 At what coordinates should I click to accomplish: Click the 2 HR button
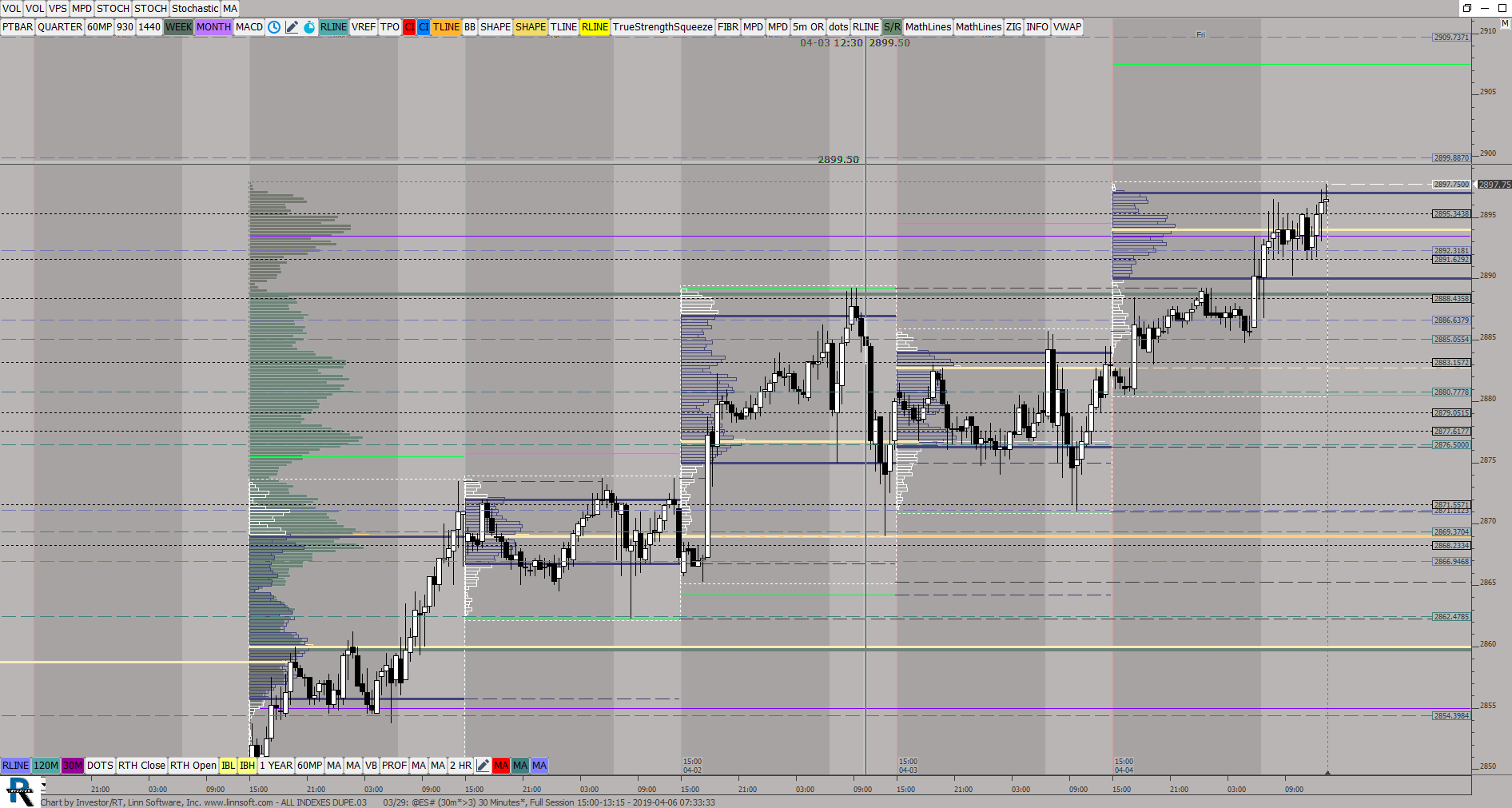[460, 766]
